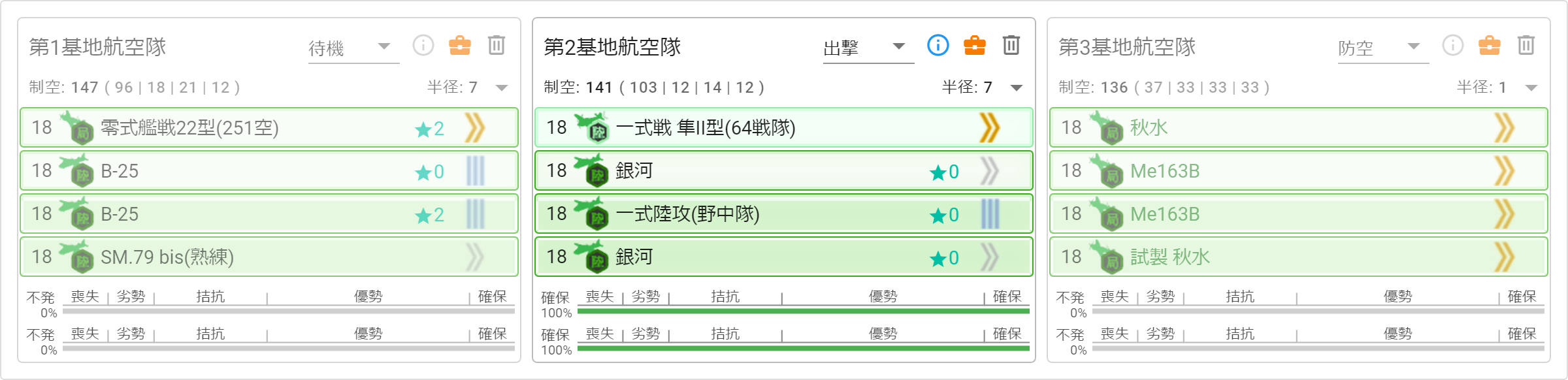Click the gold proficiency chevron on 秋水

1505,128
